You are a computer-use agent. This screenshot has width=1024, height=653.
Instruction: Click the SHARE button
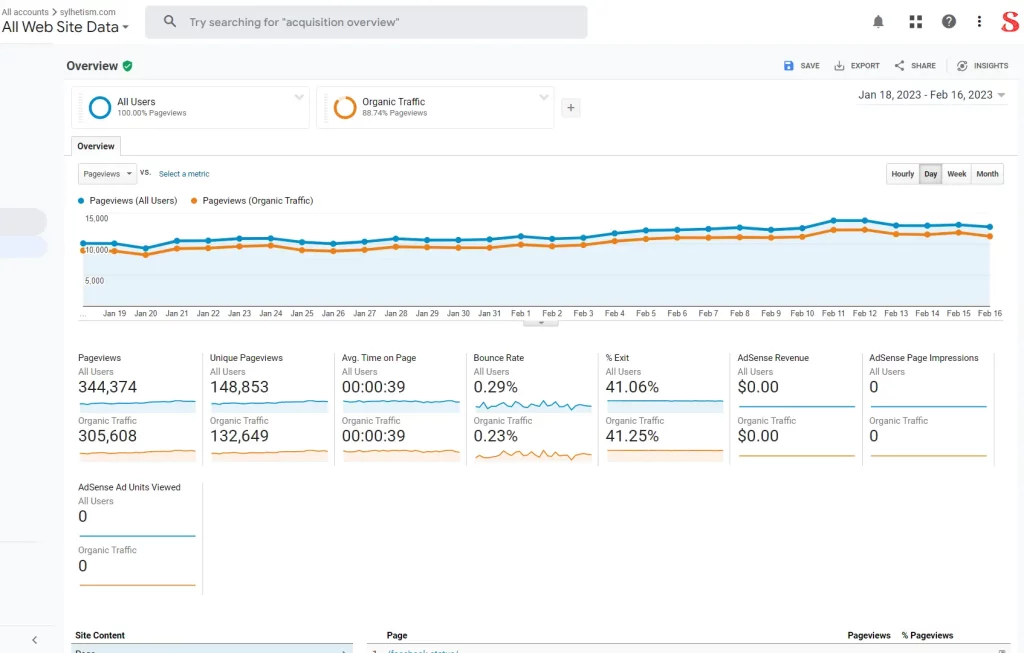(x=915, y=66)
